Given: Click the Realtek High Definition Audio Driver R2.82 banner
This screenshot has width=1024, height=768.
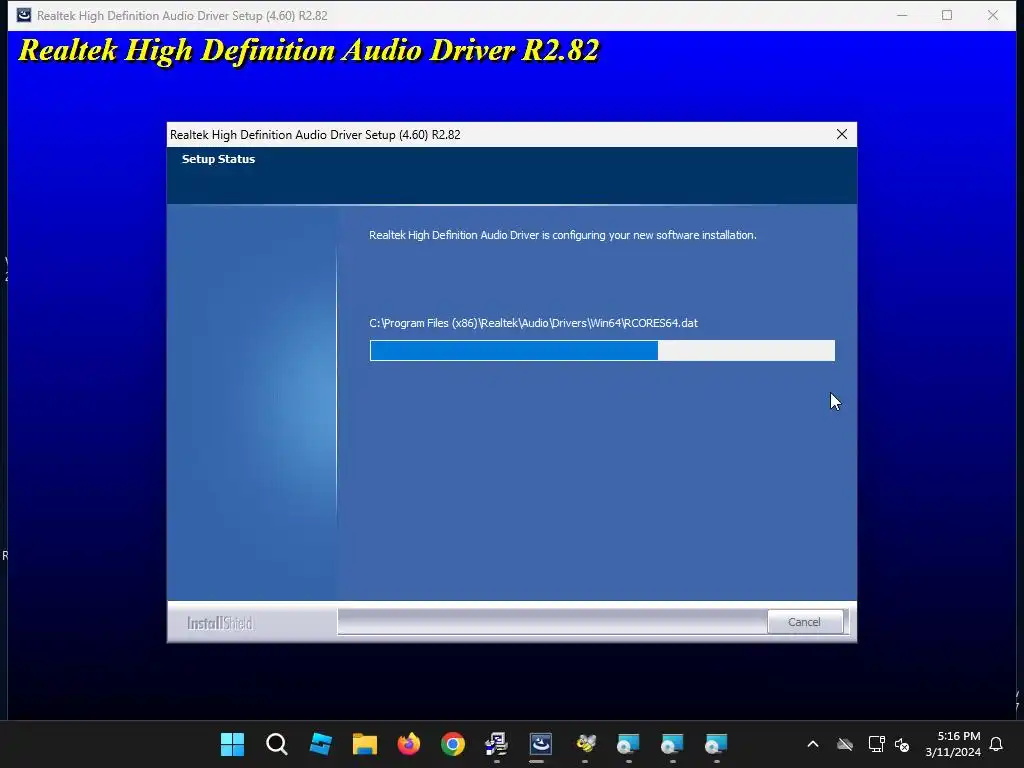Looking at the screenshot, I should 309,50.
